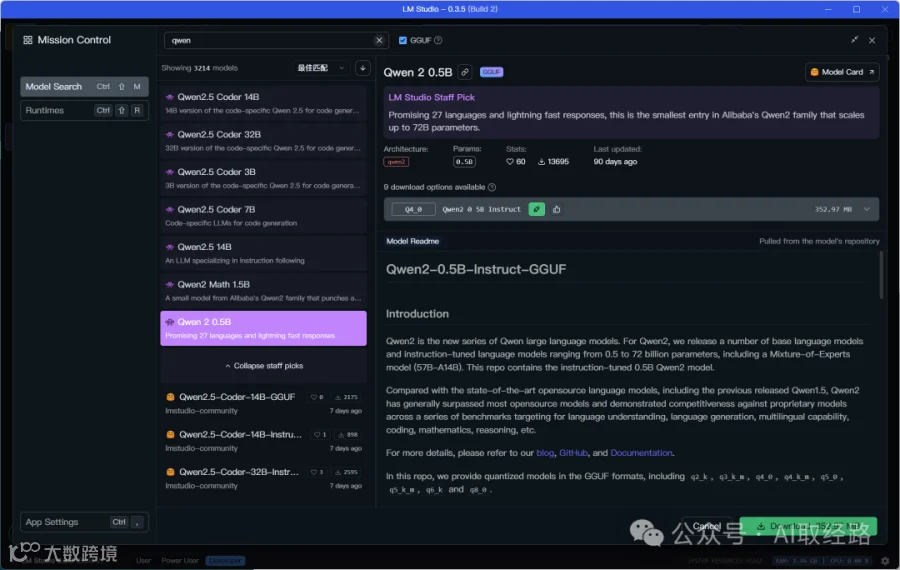Click the 352.97 MB file size
This screenshot has width=900, height=570.
(x=833, y=210)
